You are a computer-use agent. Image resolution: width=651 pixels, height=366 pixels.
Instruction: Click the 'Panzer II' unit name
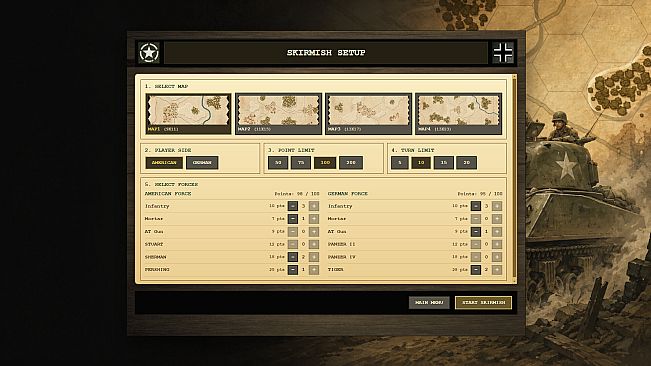(x=341, y=244)
